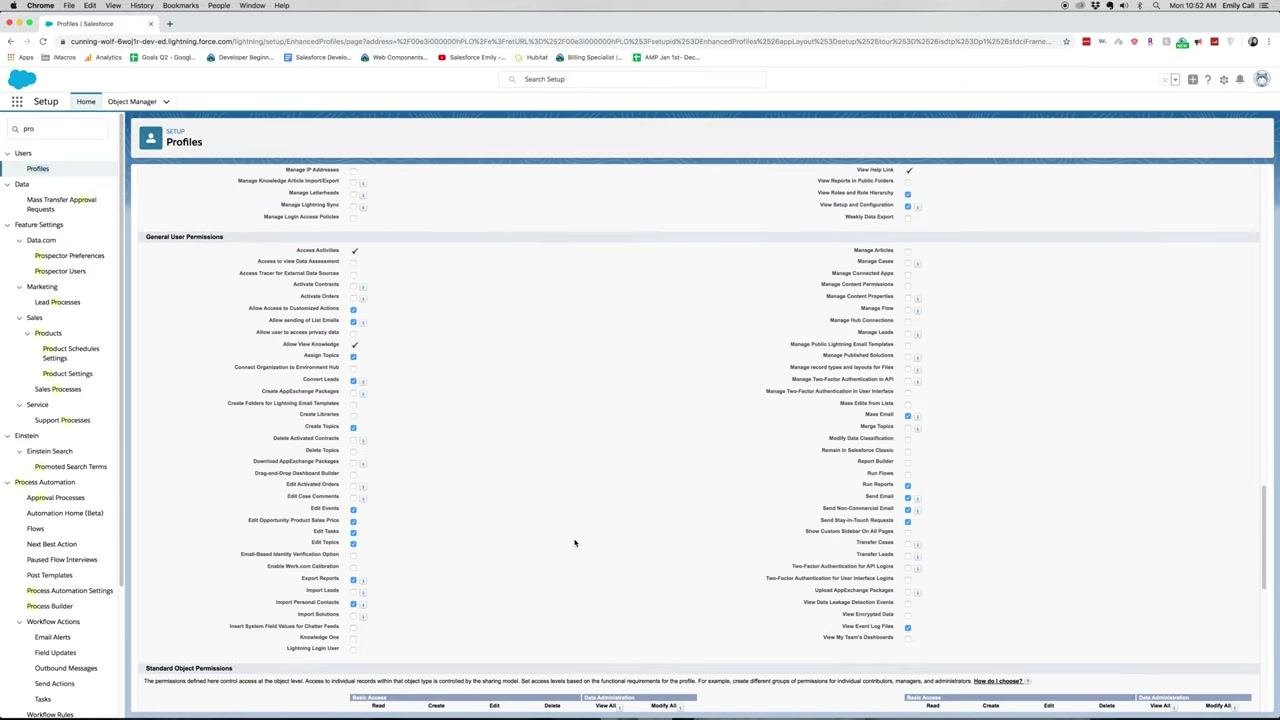Switch to the Home tab
Viewport: 1280px width, 720px height.
click(86, 102)
